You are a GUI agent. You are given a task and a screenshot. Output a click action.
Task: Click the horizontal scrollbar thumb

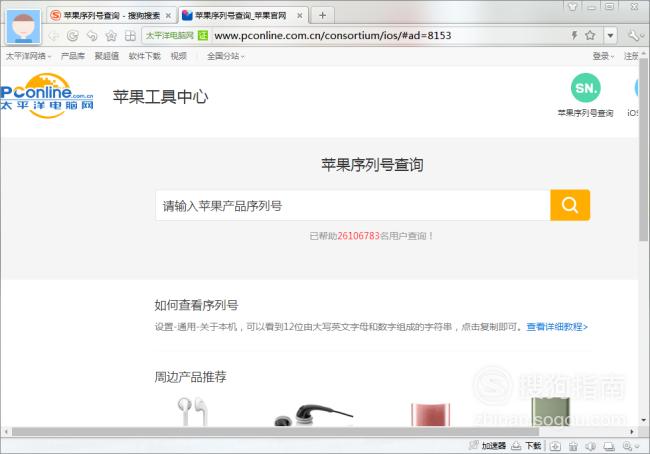click(x=275, y=432)
